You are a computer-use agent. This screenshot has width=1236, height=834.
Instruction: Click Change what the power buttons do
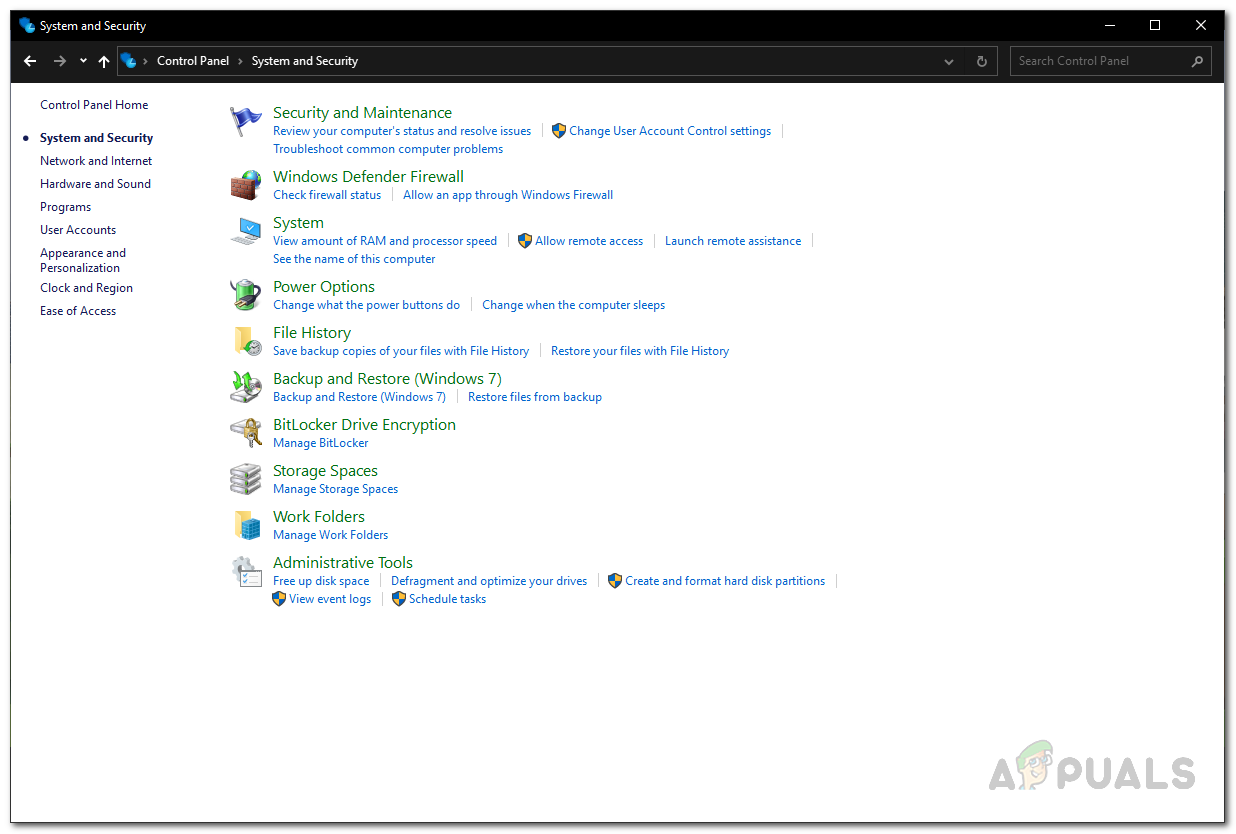[367, 305]
